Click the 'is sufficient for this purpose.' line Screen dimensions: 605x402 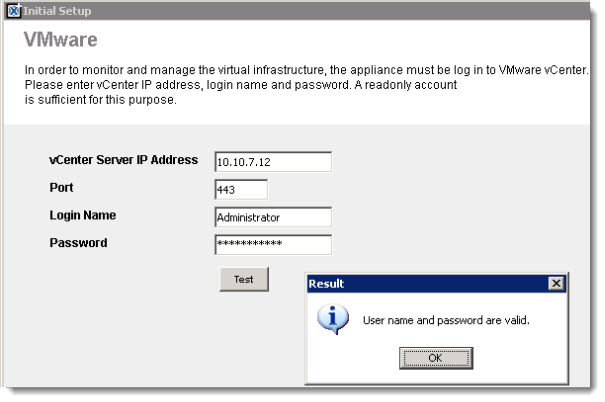[101, 100]
